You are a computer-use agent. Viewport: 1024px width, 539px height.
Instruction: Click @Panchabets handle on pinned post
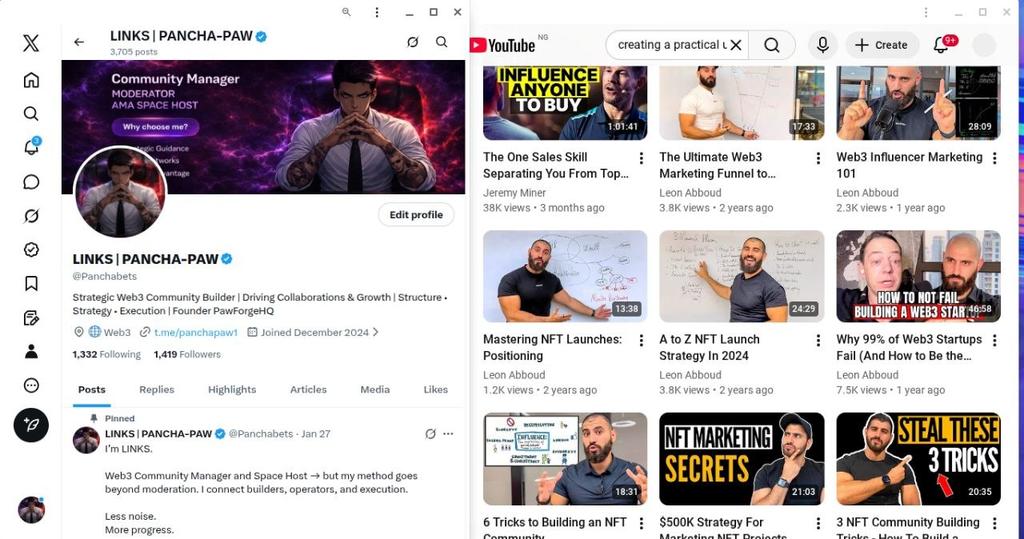tap(261, 434)
